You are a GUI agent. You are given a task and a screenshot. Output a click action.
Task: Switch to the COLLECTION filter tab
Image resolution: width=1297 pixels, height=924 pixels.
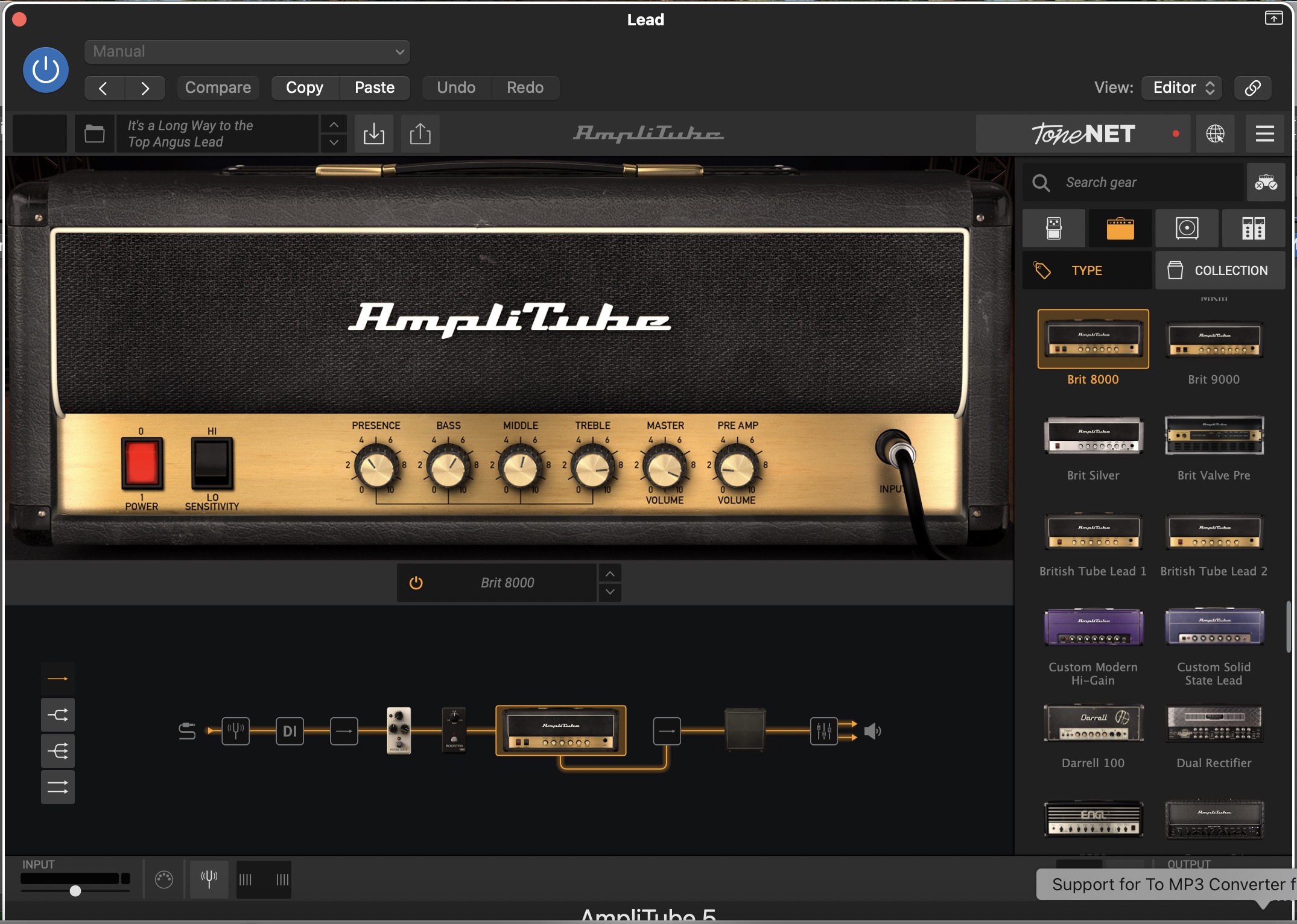(1220, 270)
